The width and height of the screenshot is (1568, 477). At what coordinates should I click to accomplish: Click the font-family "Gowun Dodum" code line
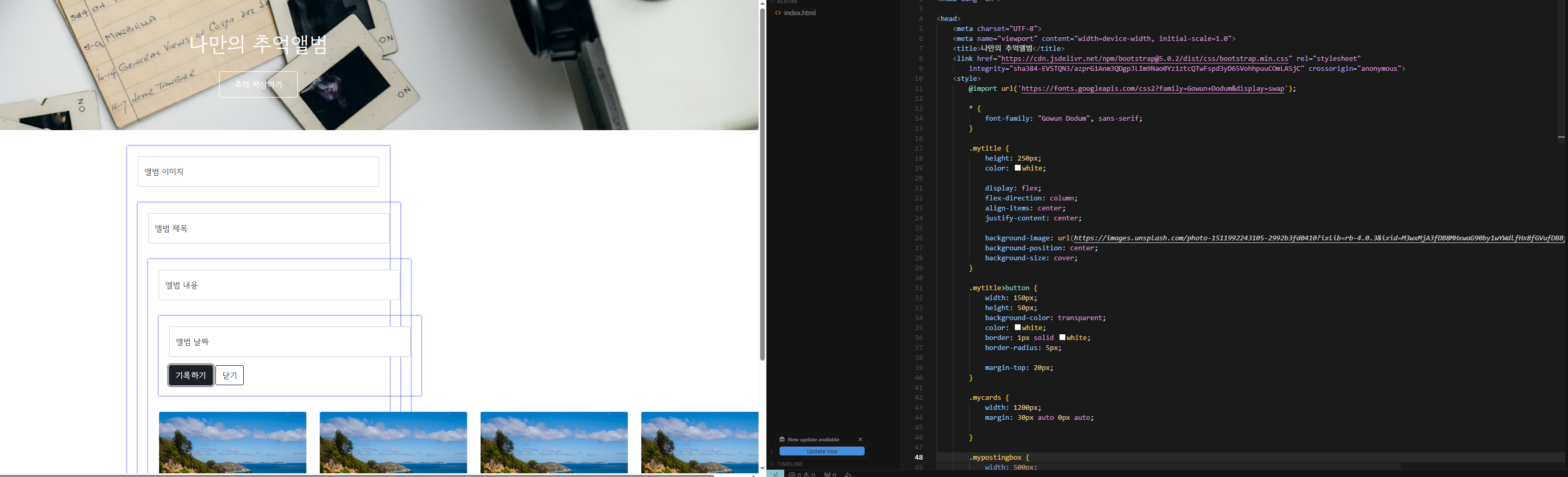tap(1063, 119)
